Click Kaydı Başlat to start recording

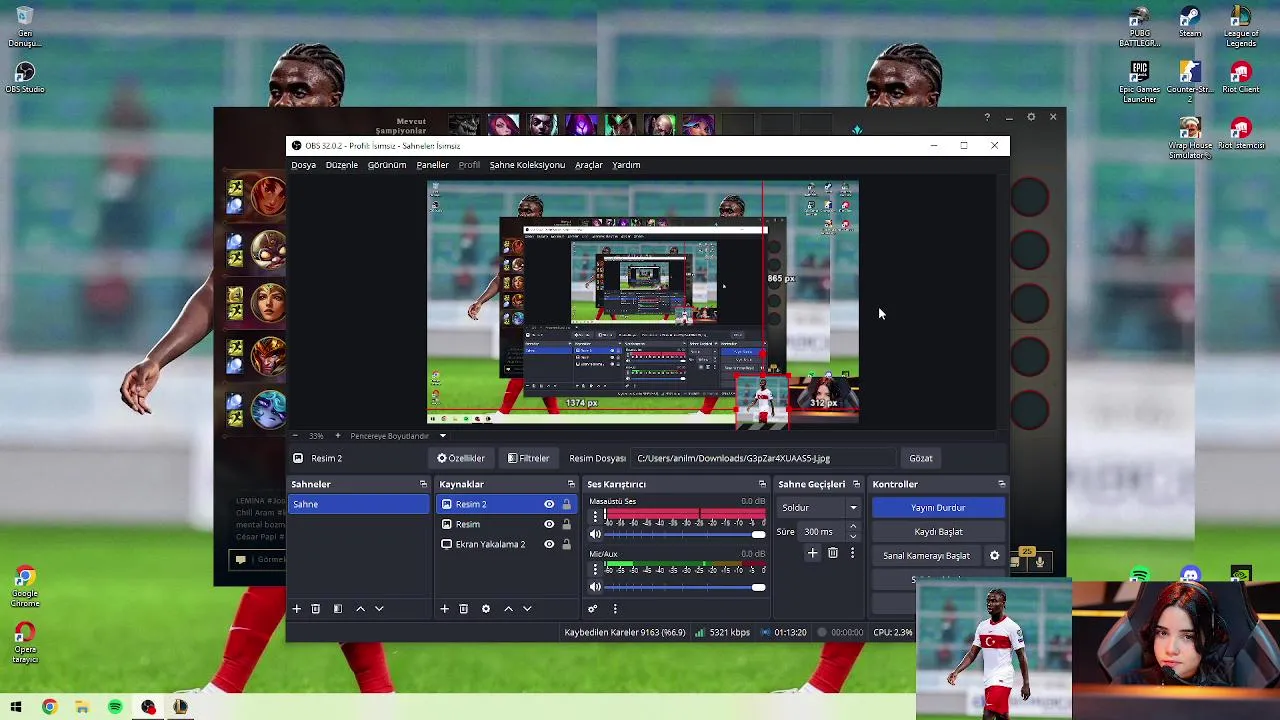[x=938, y=532]
